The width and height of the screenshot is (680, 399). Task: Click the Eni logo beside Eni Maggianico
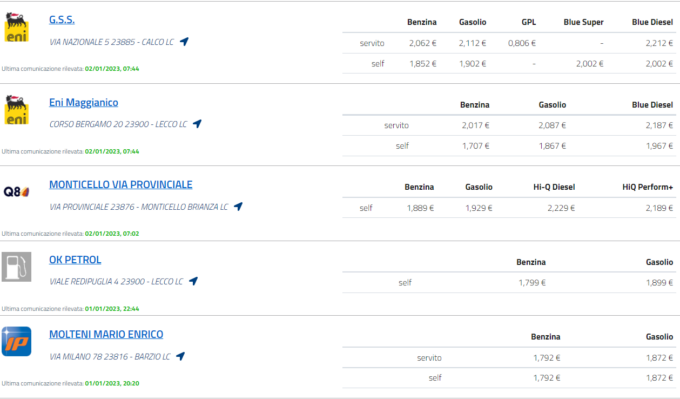click(x=16, y=109)
